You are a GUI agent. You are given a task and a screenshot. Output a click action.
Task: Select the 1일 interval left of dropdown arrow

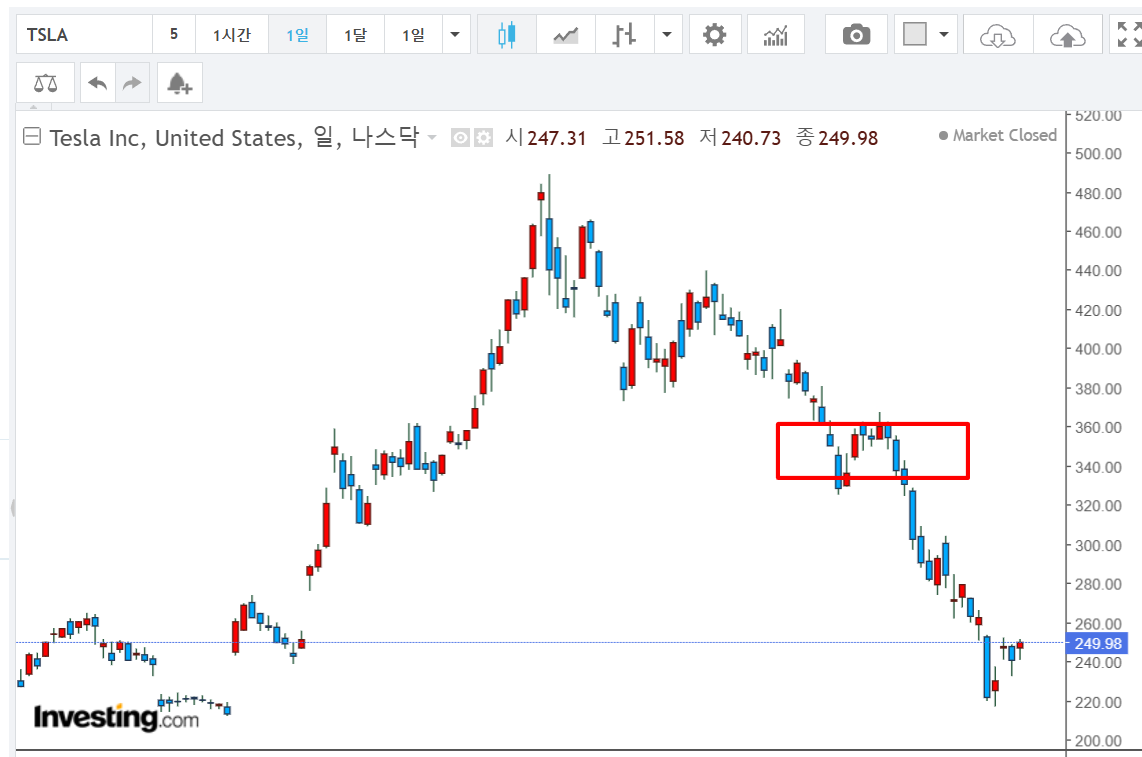coord(413,34)
